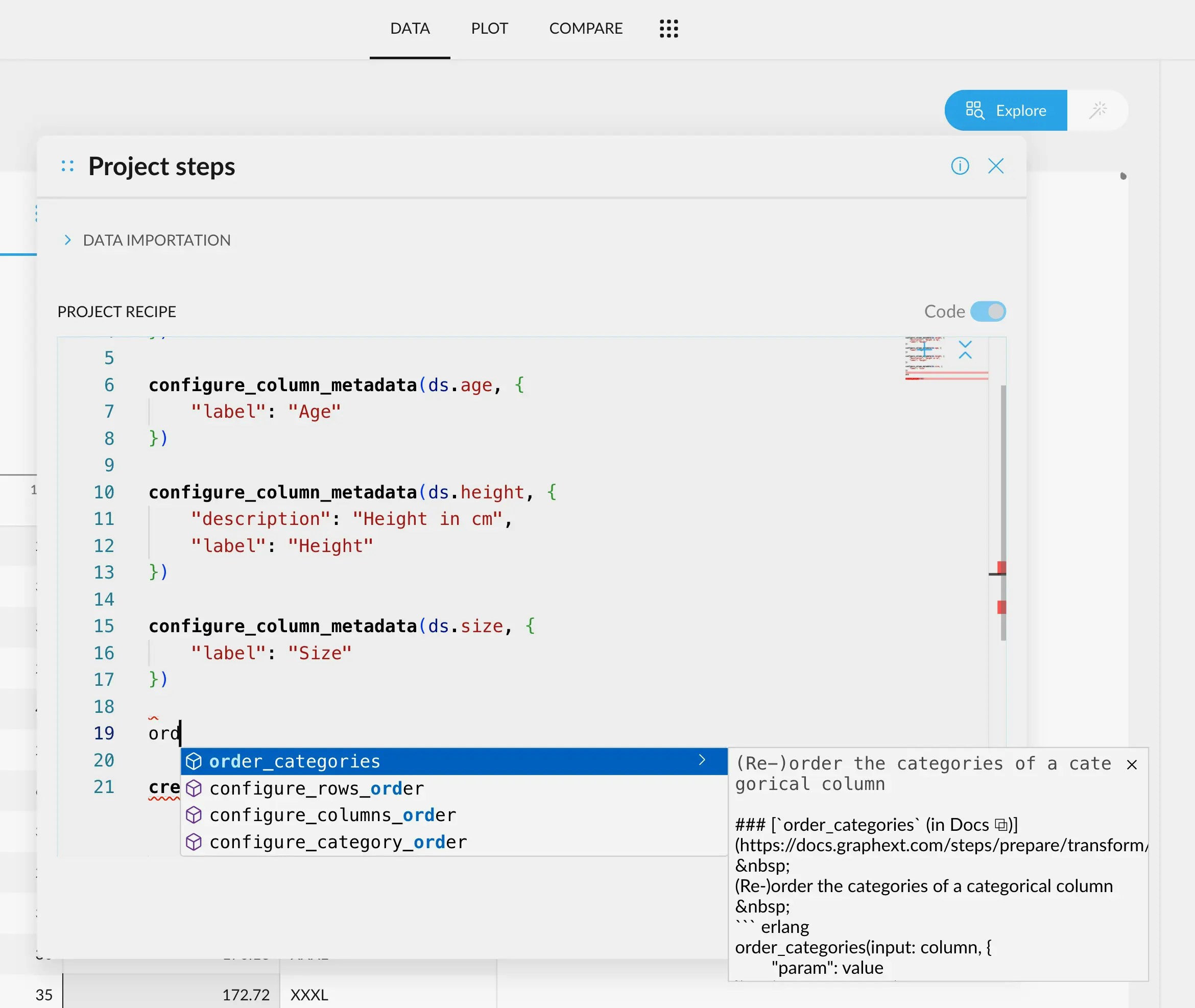Toggle the Code switch off
The height and width of the screenshot is (1008, 1195).
(988, 311)
